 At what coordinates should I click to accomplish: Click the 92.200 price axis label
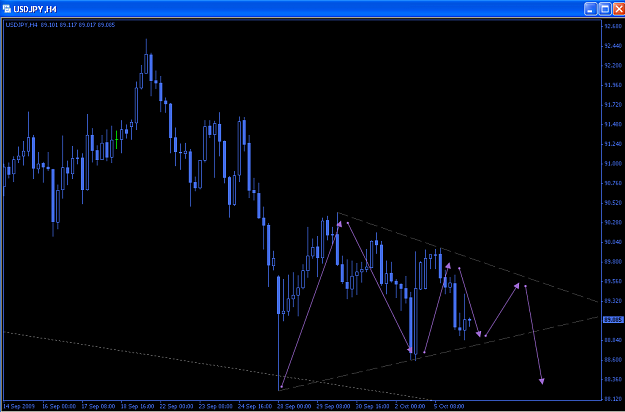(x=613, y=65)
